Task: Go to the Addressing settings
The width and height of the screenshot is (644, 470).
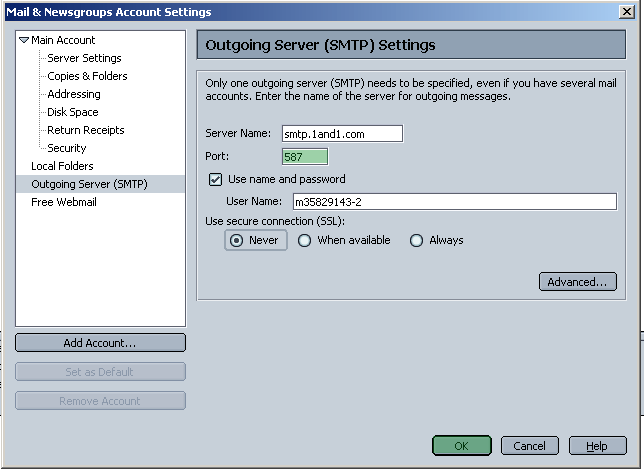Action: tap(74, 94)
